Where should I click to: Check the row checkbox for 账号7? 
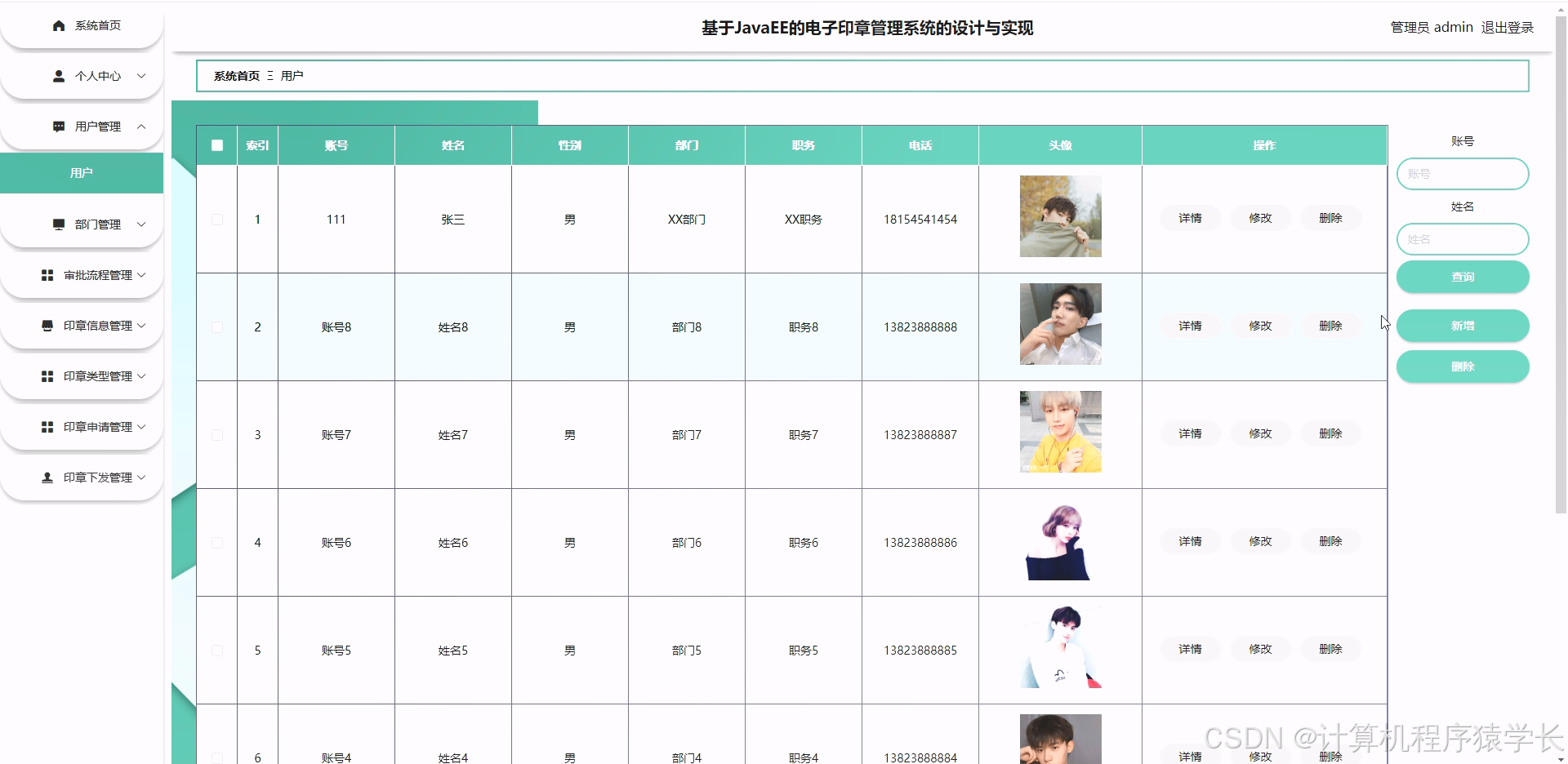pos(217,435)
